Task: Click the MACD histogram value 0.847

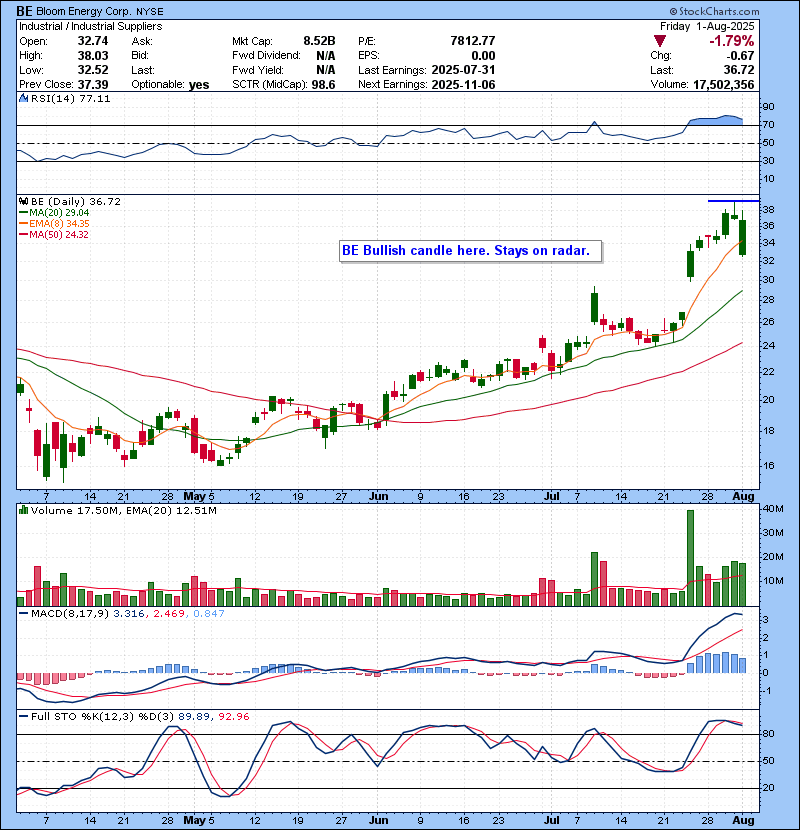Action: click(x=209, y=614)
